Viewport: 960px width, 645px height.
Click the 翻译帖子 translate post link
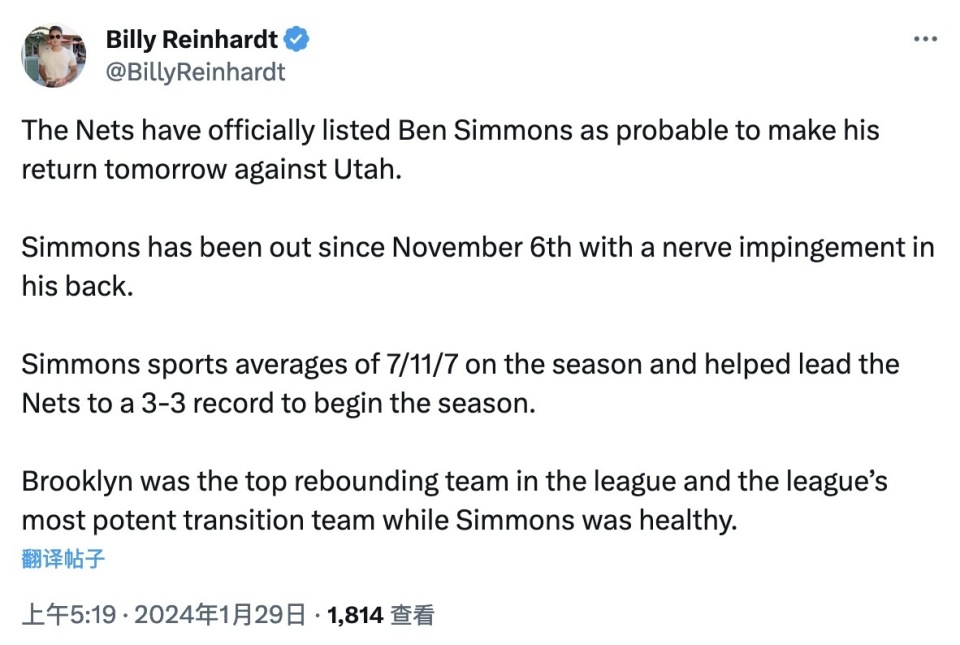(63, 559)
